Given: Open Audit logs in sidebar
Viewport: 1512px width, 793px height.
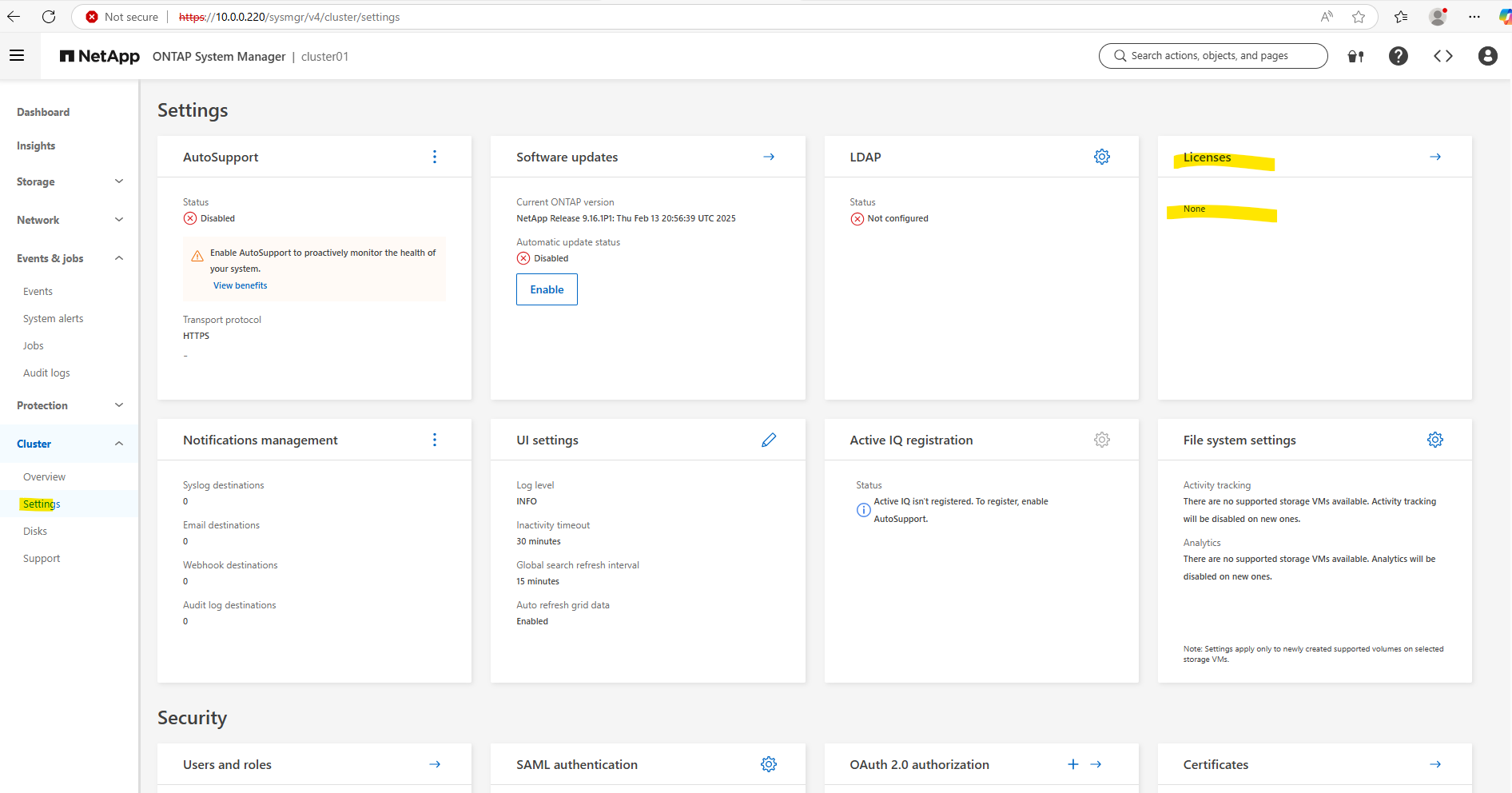Looking at the screenshot, I should coord(46,373).
